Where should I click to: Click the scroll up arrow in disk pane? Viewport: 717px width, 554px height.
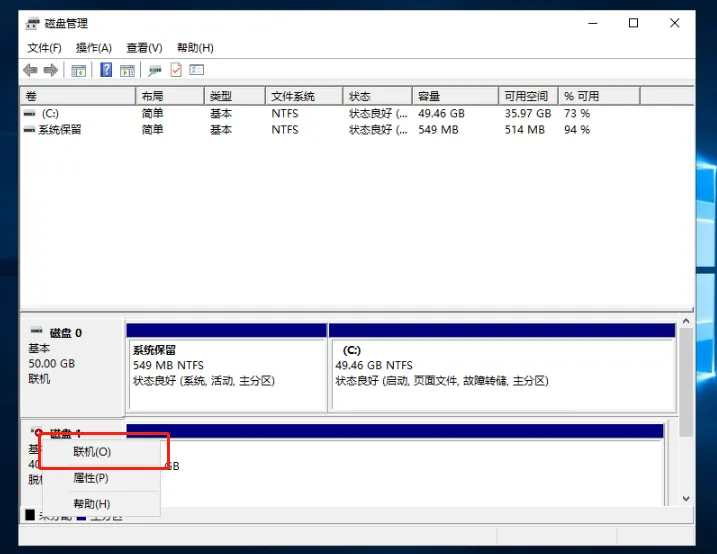click(686, 321)
